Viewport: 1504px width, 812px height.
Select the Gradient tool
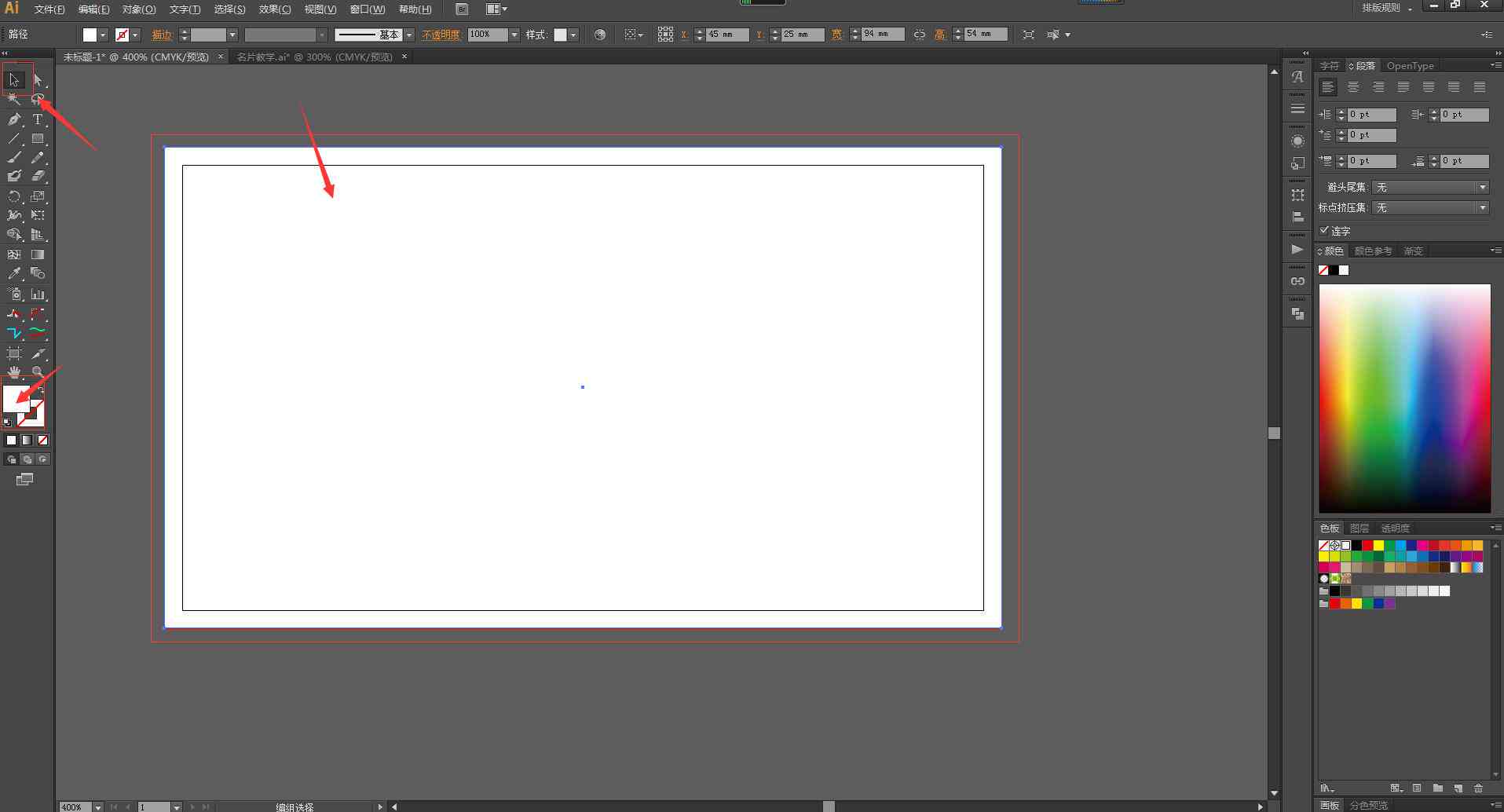point(38,254)
